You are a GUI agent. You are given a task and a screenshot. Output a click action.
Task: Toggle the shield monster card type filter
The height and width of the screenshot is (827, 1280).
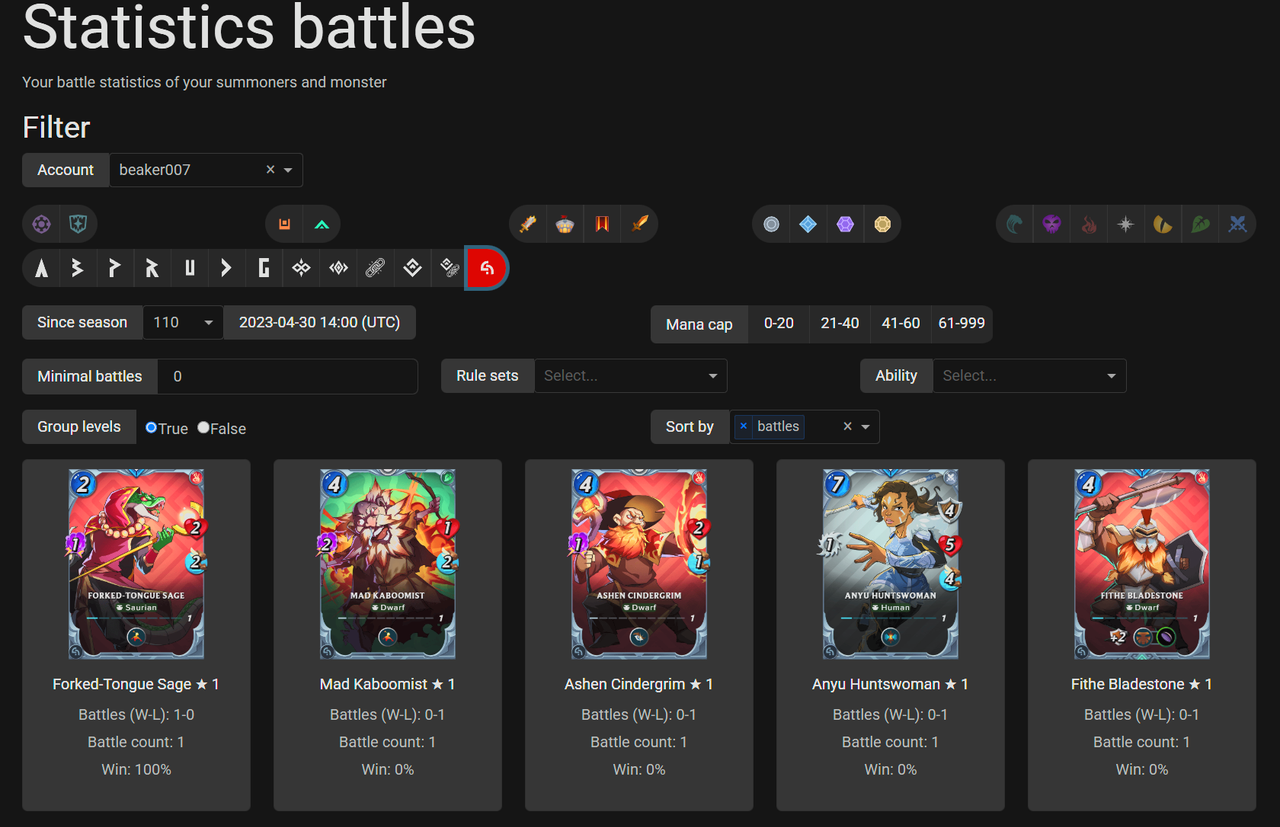click(x=78, y=224)
